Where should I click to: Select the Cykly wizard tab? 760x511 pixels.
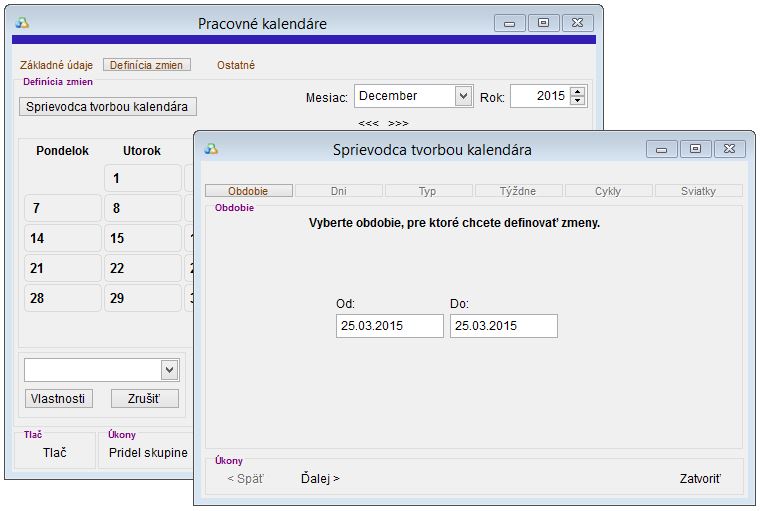(608, 191)
